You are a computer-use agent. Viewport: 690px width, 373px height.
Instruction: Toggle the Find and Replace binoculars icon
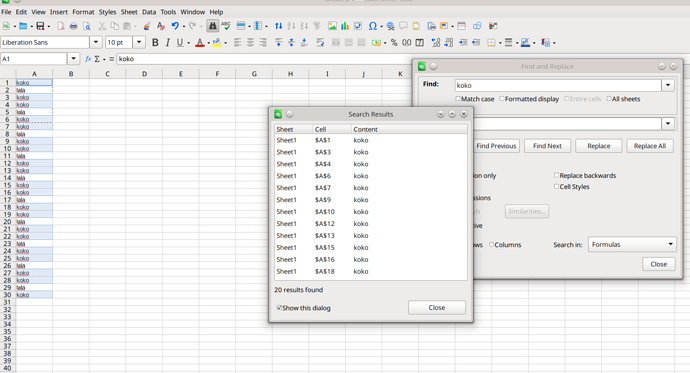(213, 26)
